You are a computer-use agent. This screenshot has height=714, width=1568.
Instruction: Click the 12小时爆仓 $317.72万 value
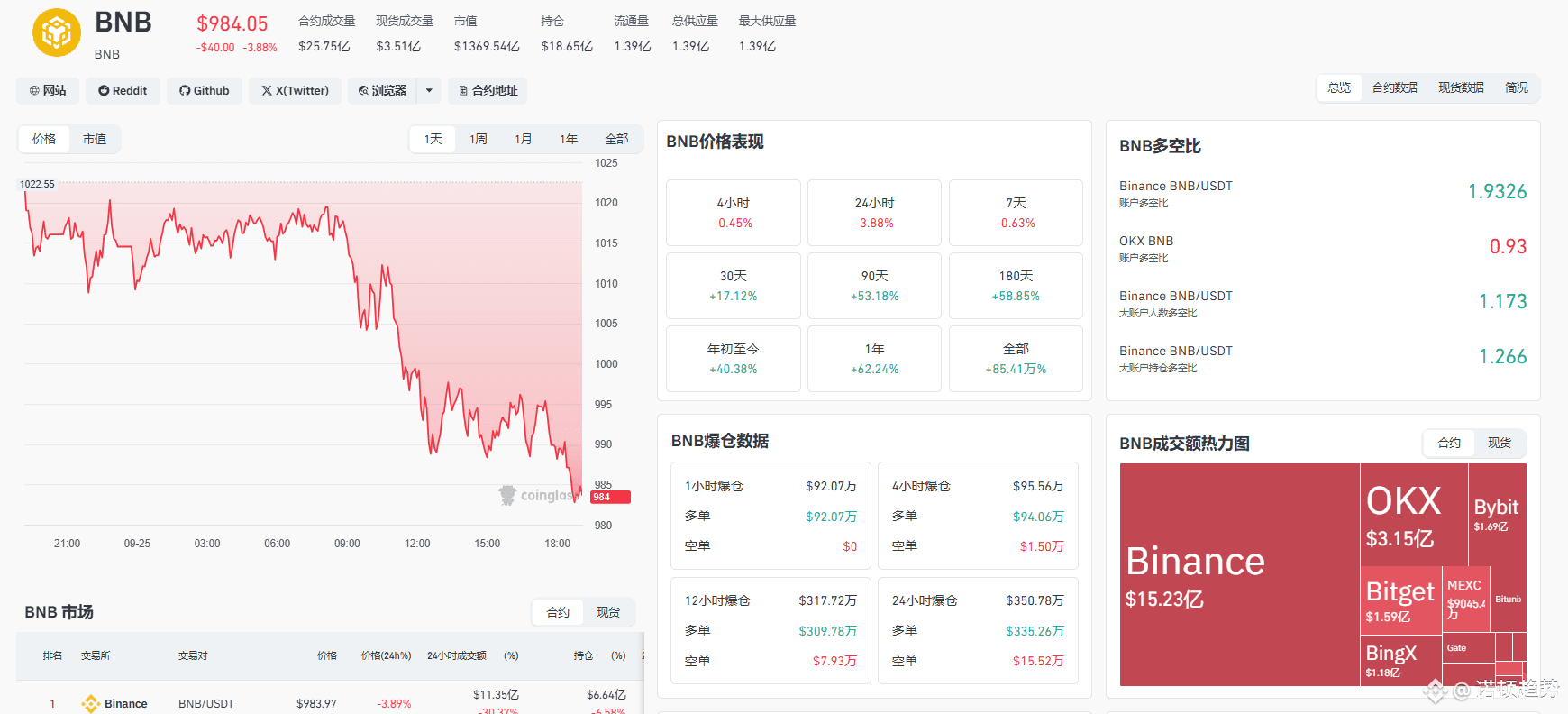click(x=827, y=600)
